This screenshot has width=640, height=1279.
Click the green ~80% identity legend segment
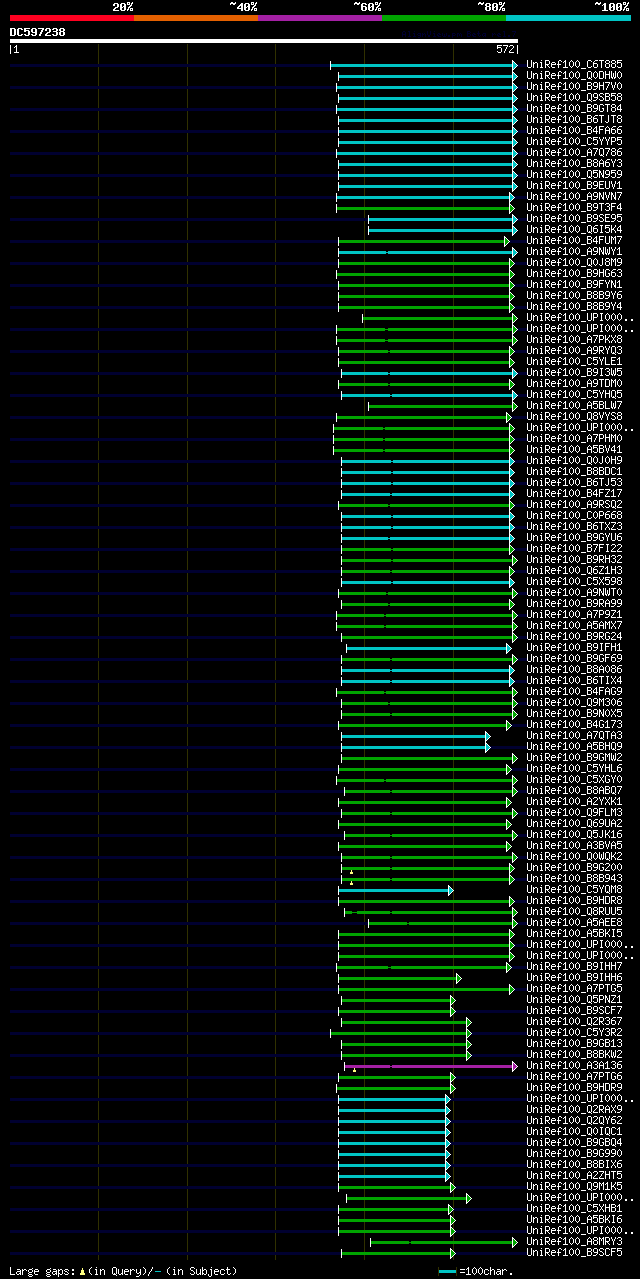(444, 17)
